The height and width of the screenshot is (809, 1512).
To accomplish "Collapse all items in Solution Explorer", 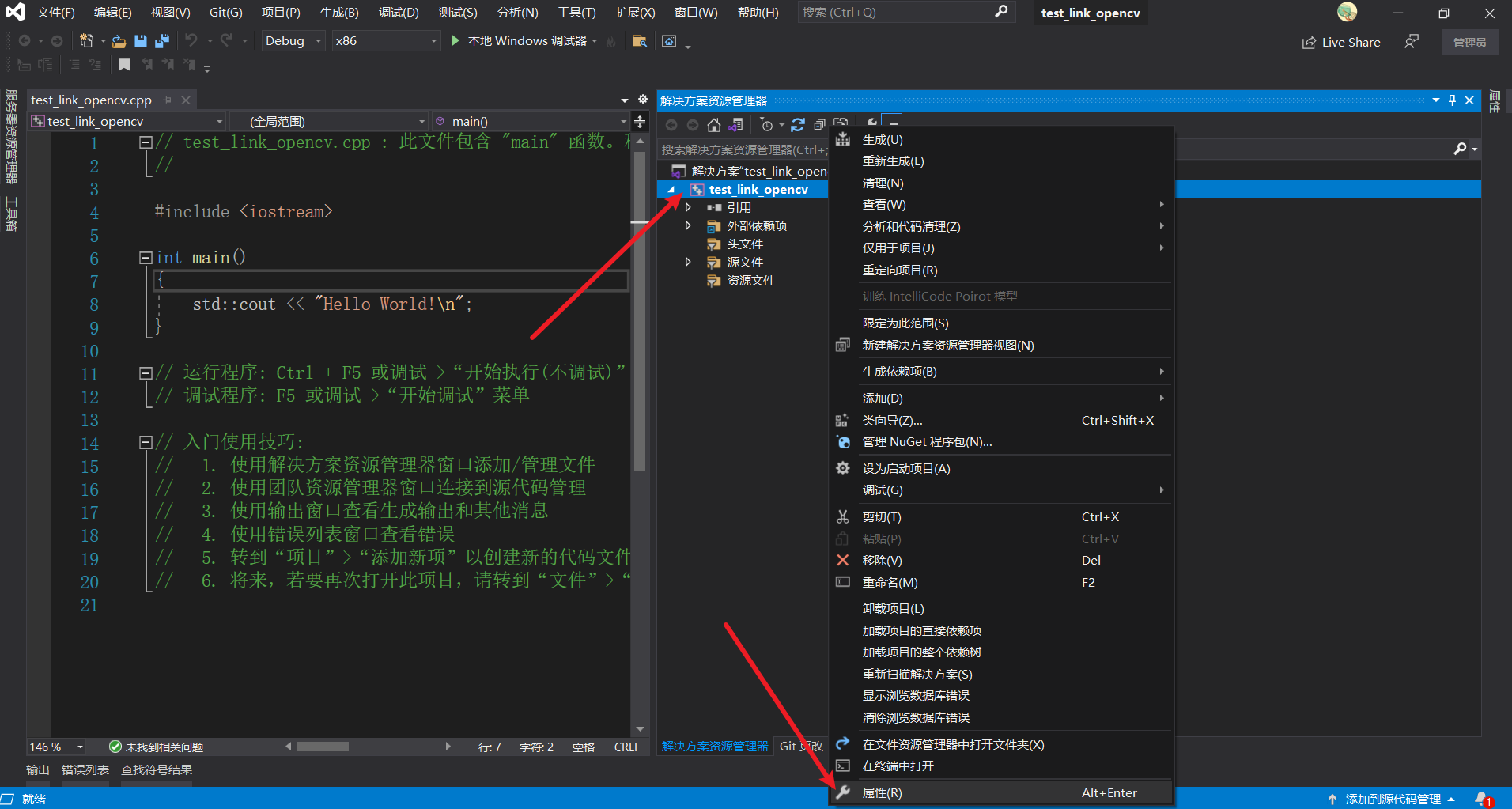I will pos(819,125).
